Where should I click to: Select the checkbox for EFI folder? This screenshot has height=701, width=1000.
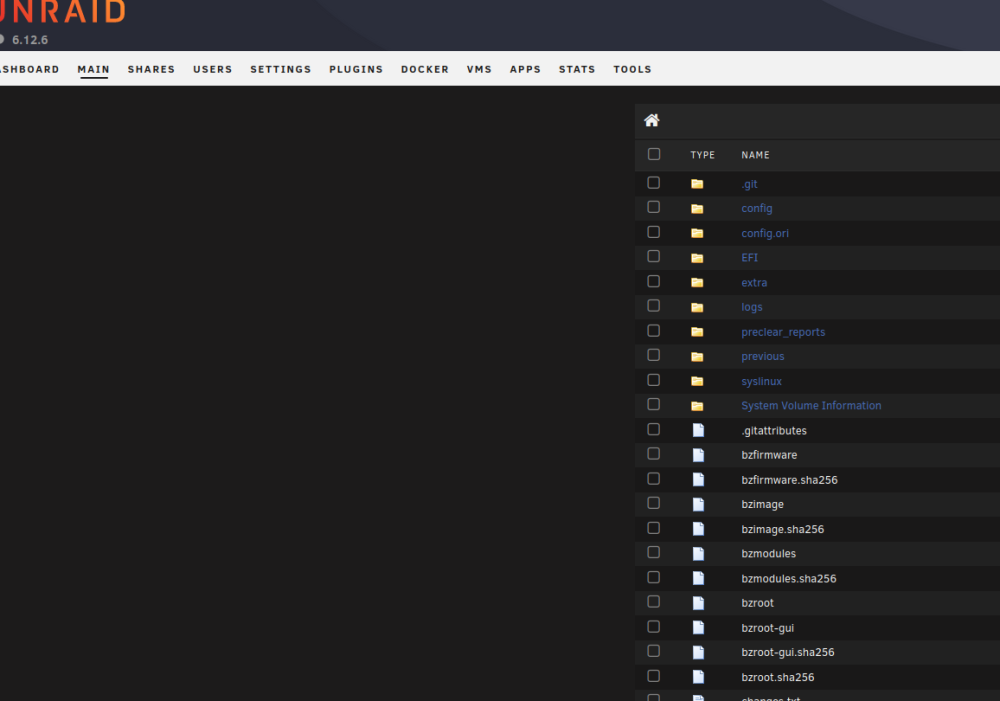pos(654,256)
